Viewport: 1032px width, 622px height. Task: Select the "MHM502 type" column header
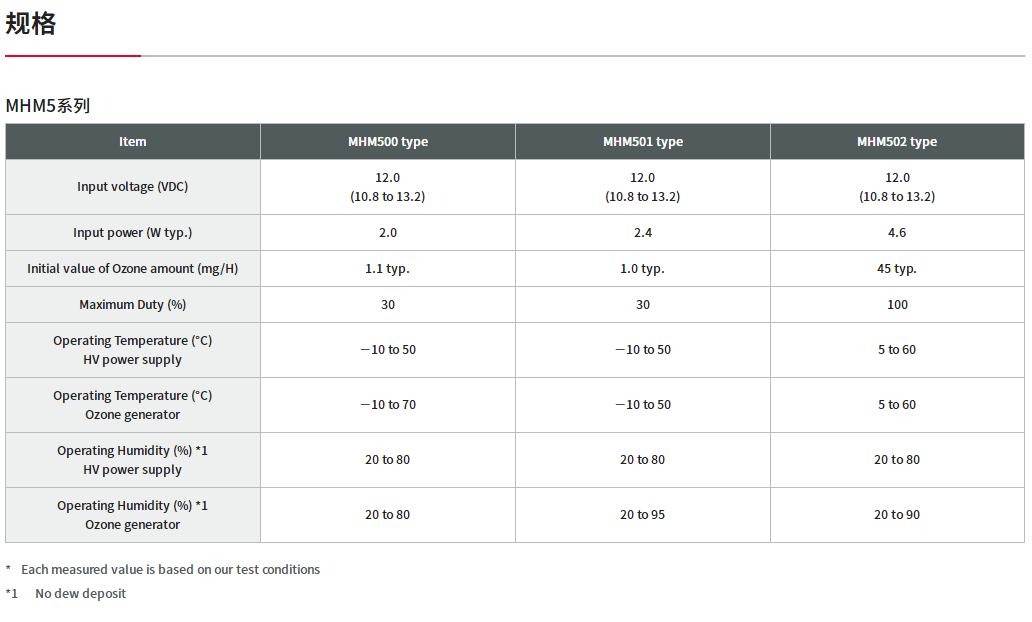[x=897, y=142]
